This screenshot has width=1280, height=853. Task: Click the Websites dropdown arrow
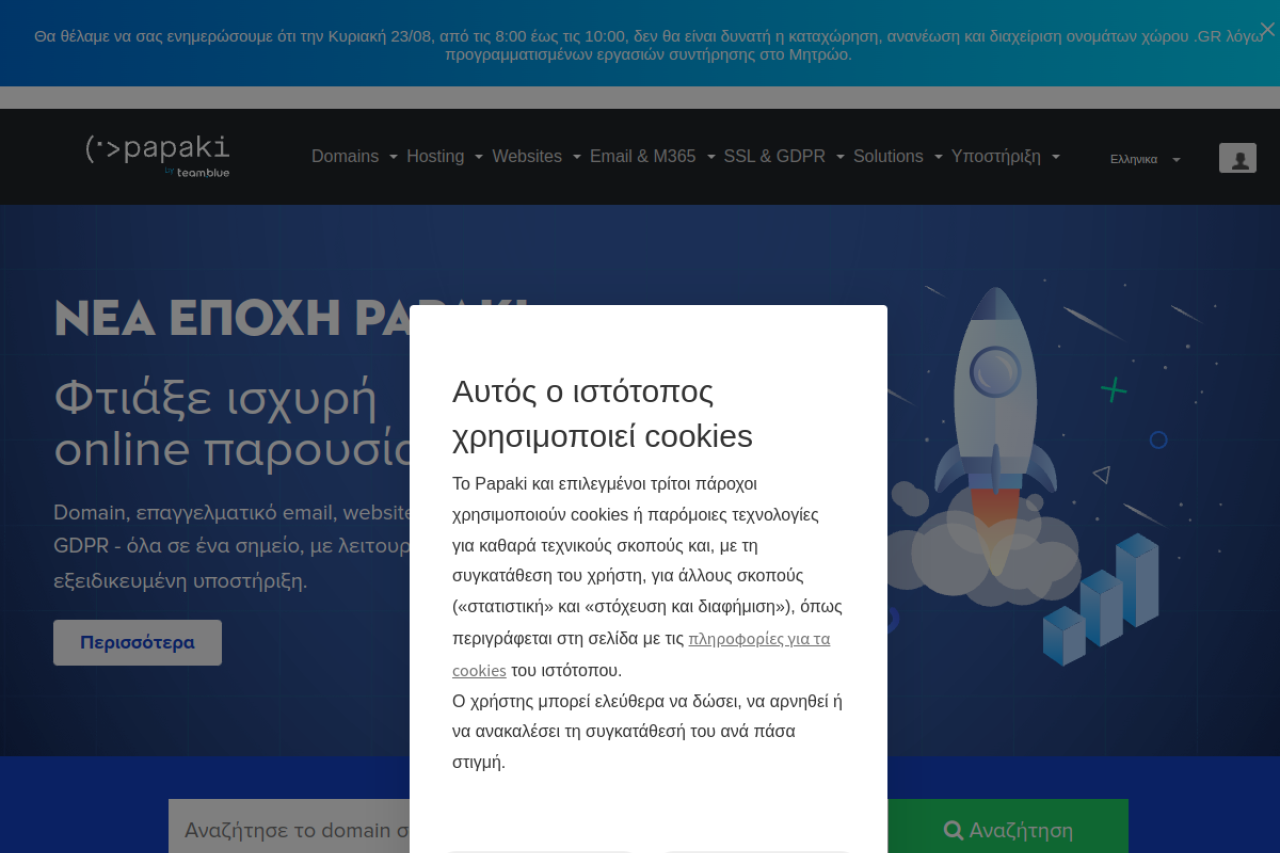pos(577,157)
